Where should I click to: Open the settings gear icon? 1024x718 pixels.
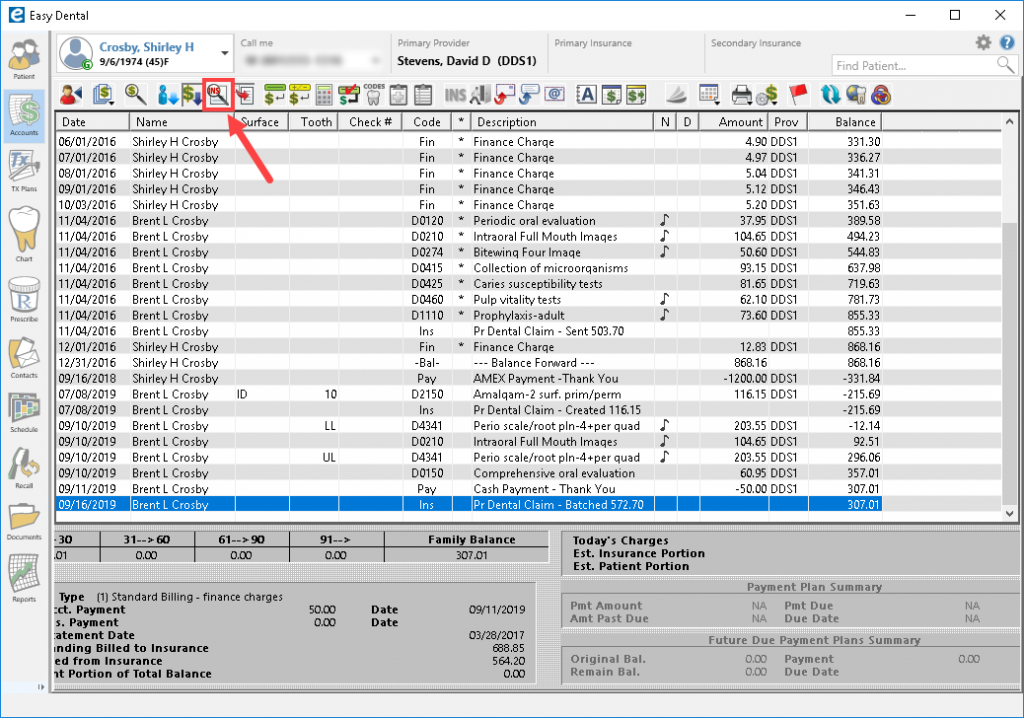pyautogui.click(x=983, y=43)
